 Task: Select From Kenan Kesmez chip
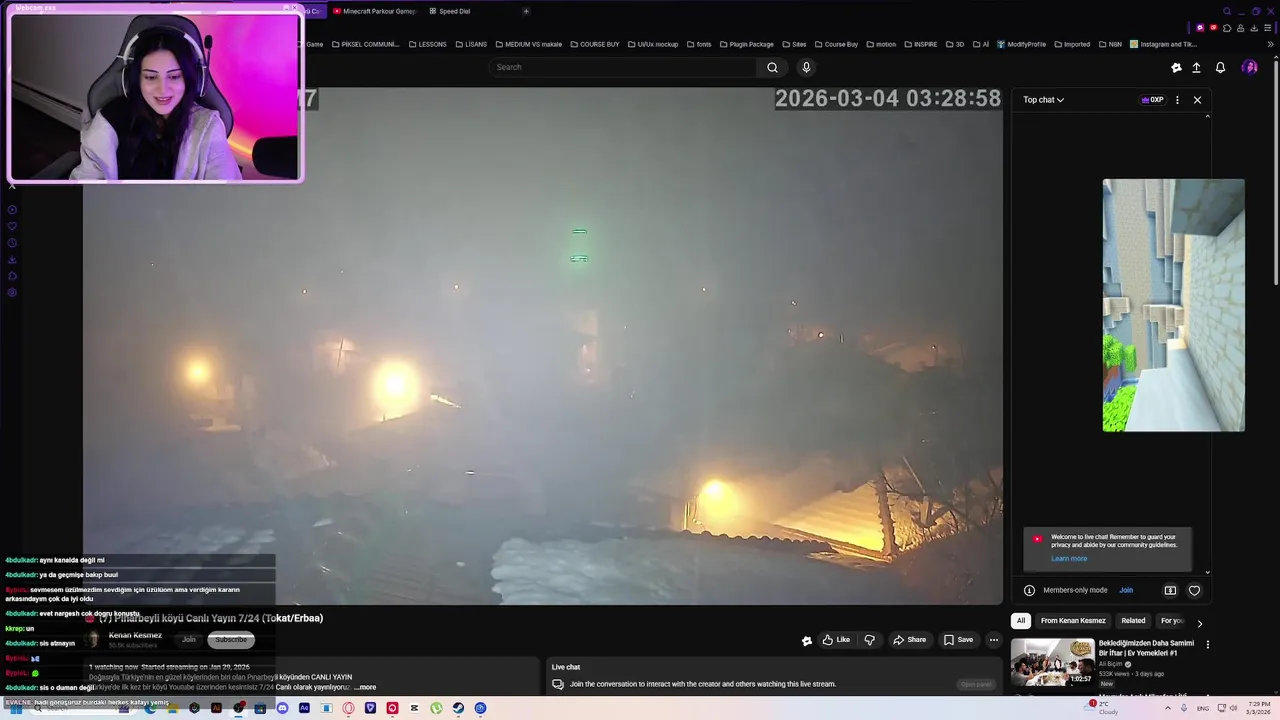(x=1073, y=620)
